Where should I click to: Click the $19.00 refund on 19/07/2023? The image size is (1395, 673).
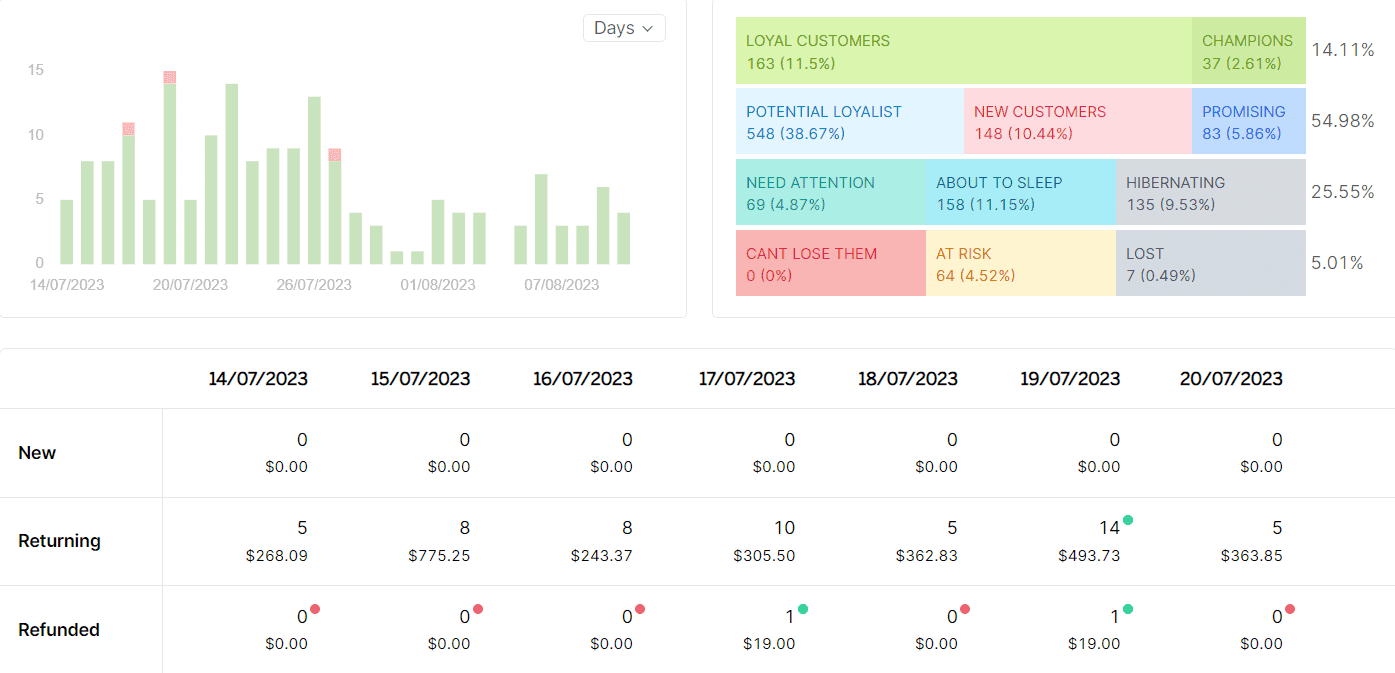click(1094, 644)
